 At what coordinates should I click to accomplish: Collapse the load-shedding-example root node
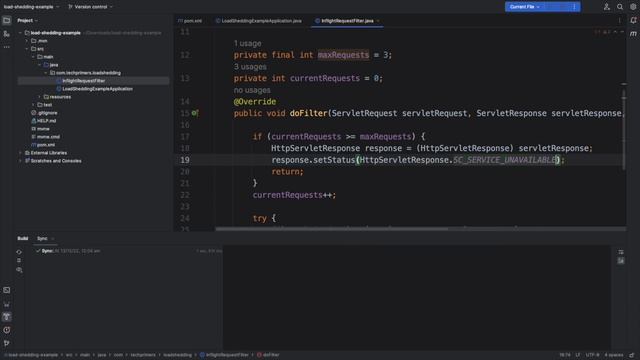coord(20,33)
